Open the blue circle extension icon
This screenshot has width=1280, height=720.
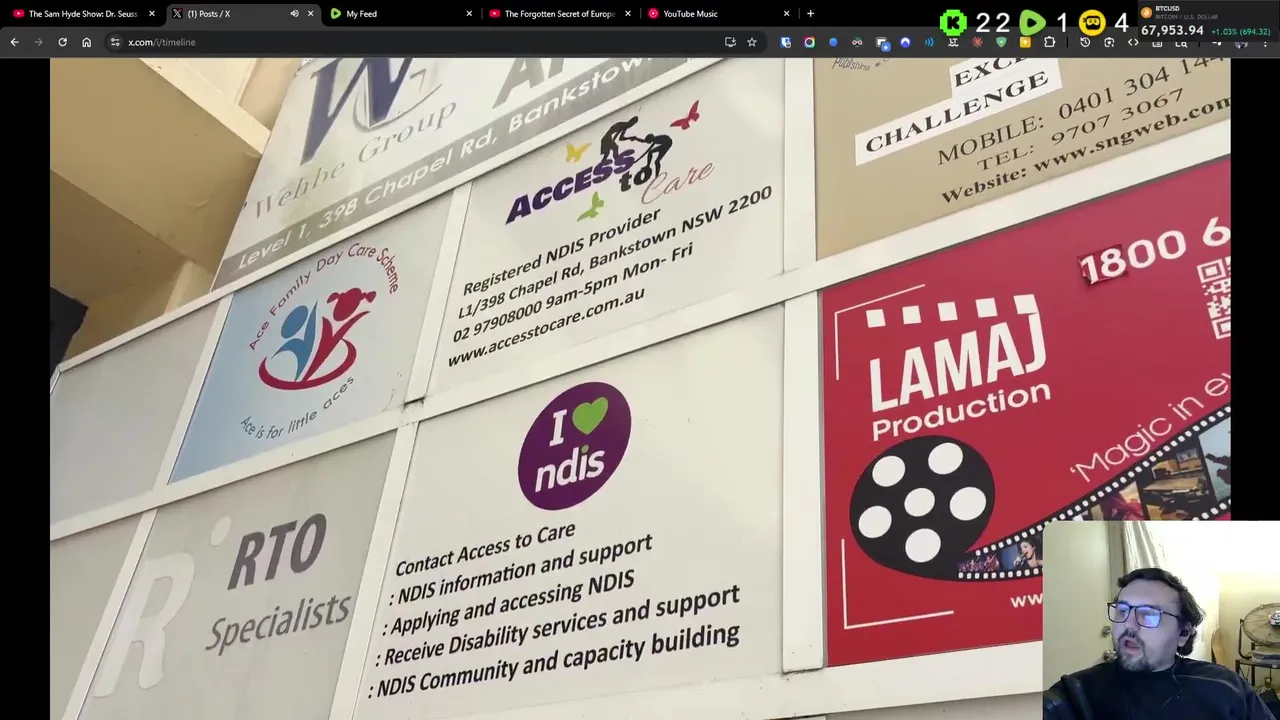coord(833,42)
